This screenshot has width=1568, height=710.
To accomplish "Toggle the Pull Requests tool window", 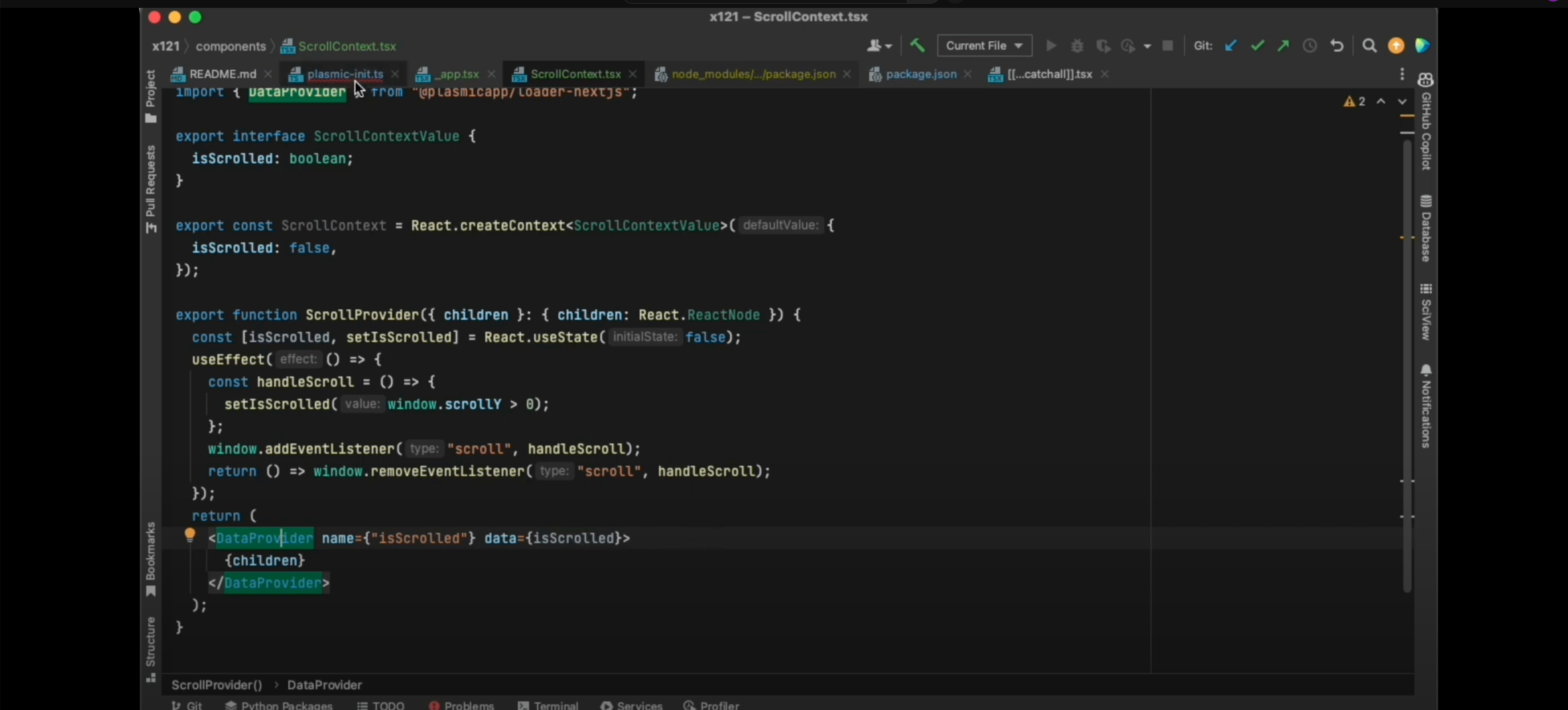I will 151,189.
